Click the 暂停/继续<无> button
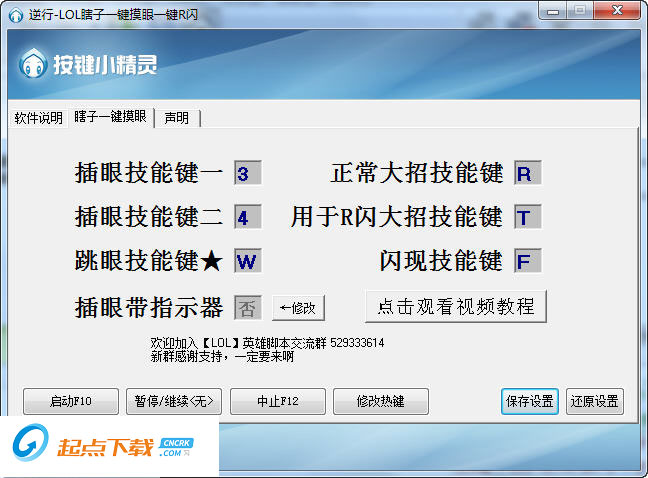 click(x=174, y=401)
